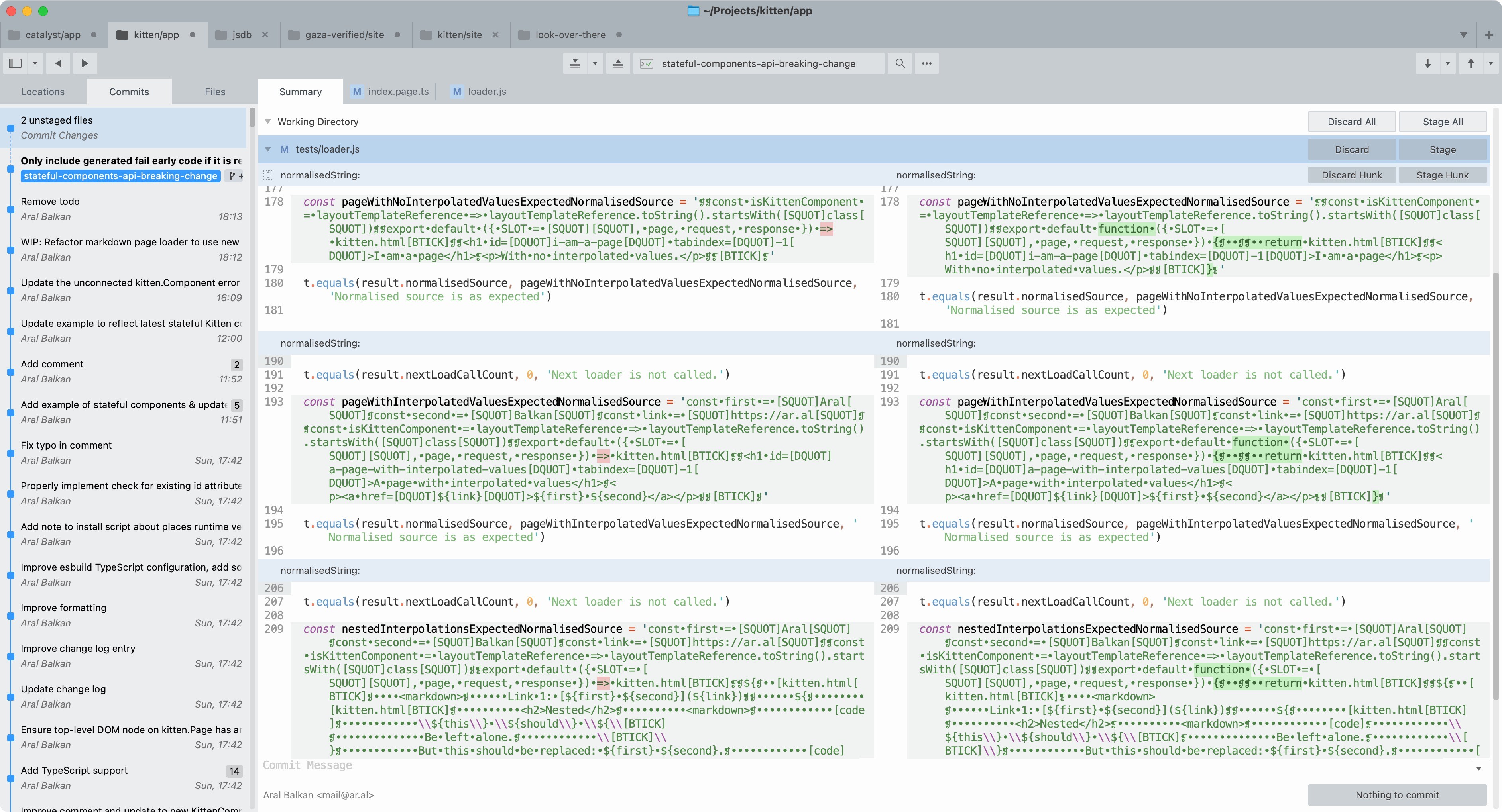
Task: Click the Stage All button
Action: click(1442, 122)
